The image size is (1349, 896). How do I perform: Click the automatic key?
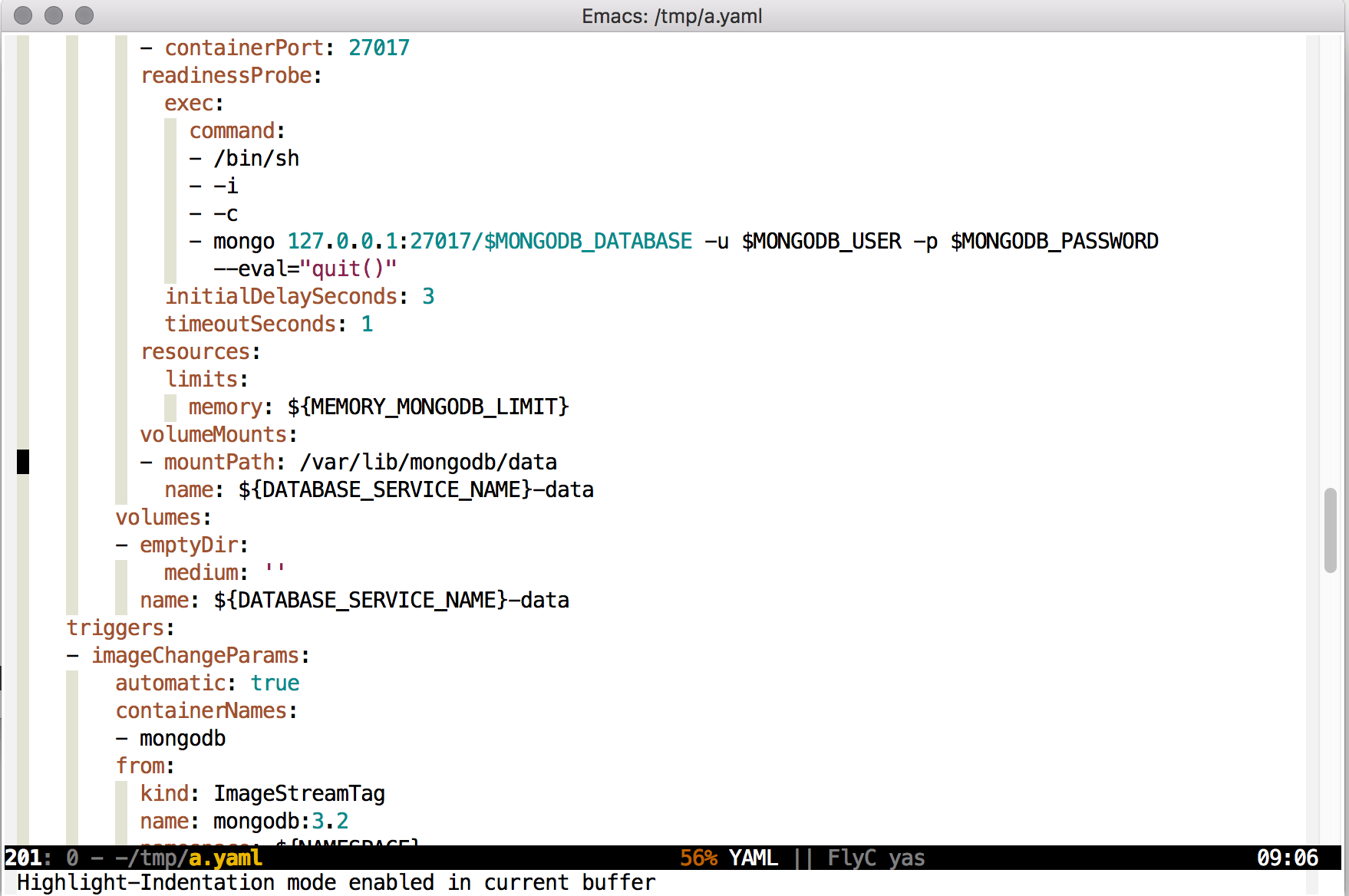tap(170, 683)
